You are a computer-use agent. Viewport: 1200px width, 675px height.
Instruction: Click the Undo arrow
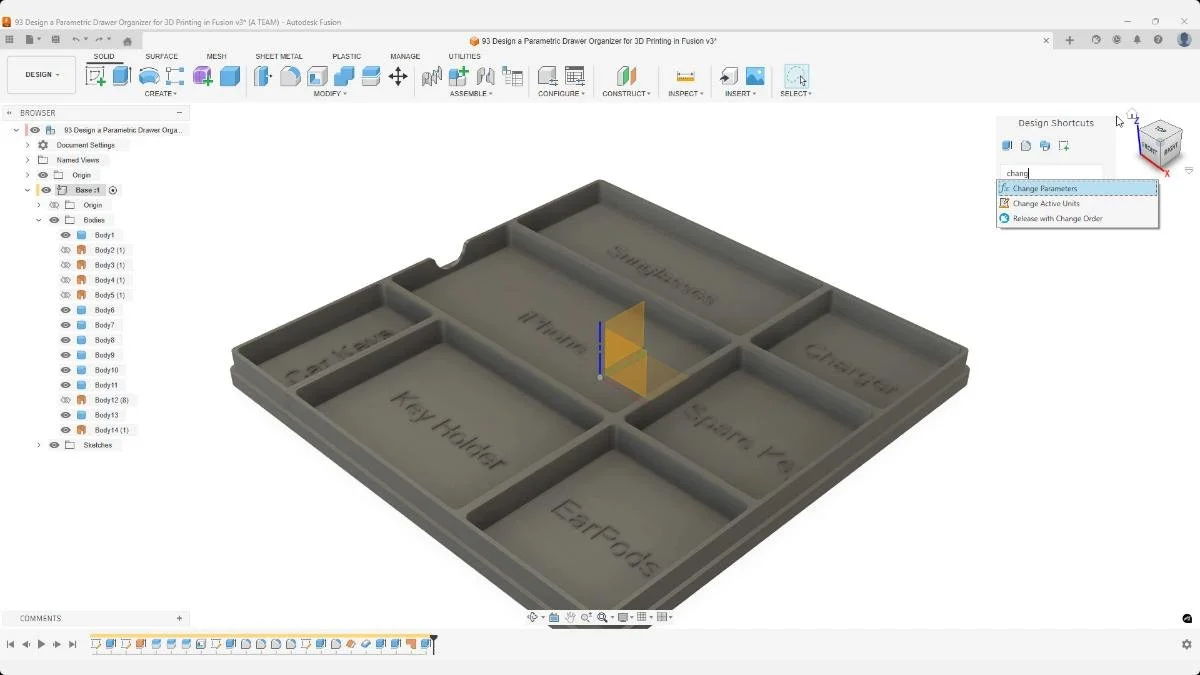click(76, 40)
